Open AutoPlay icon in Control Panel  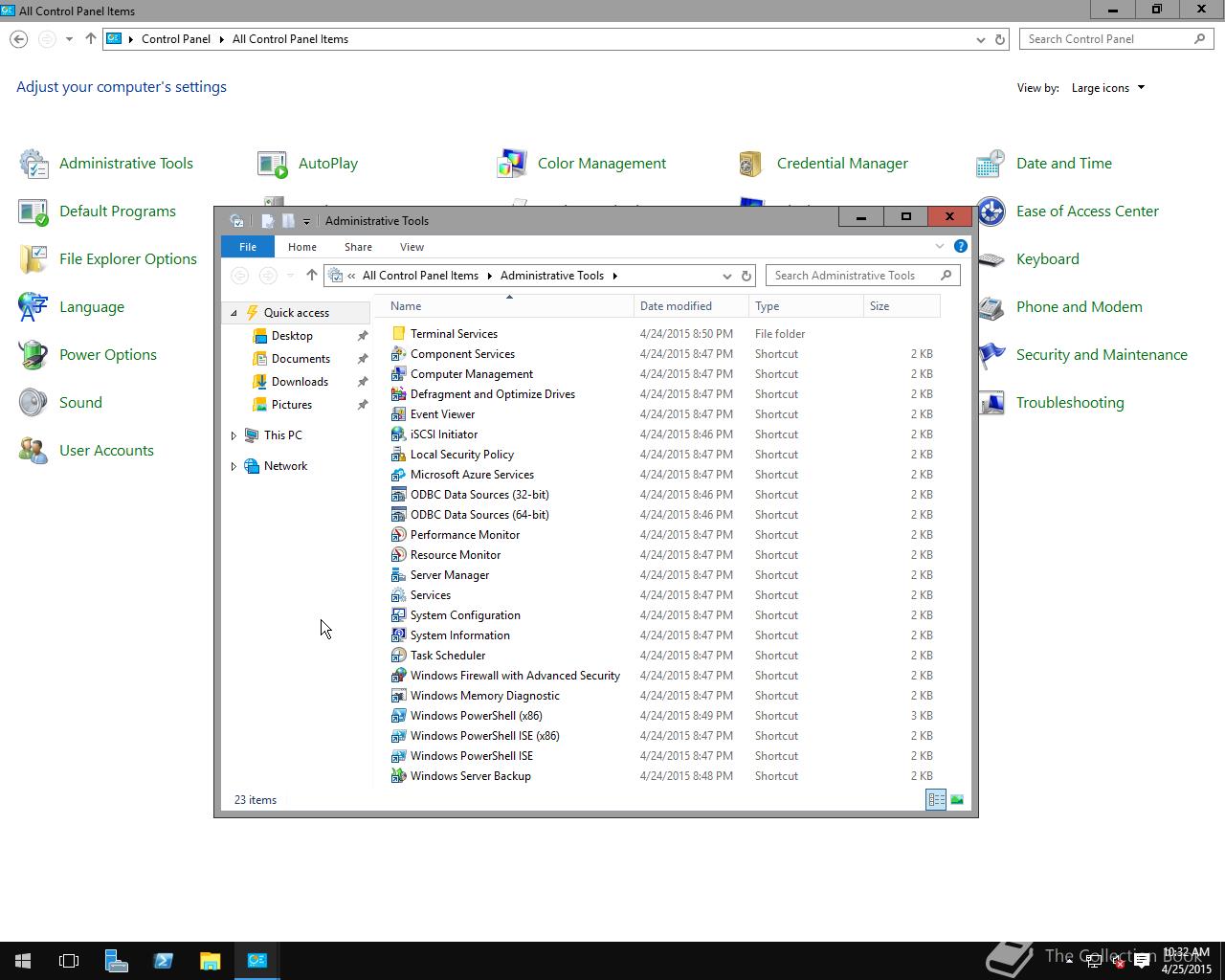pyautogui.click(x=273, y=164)
